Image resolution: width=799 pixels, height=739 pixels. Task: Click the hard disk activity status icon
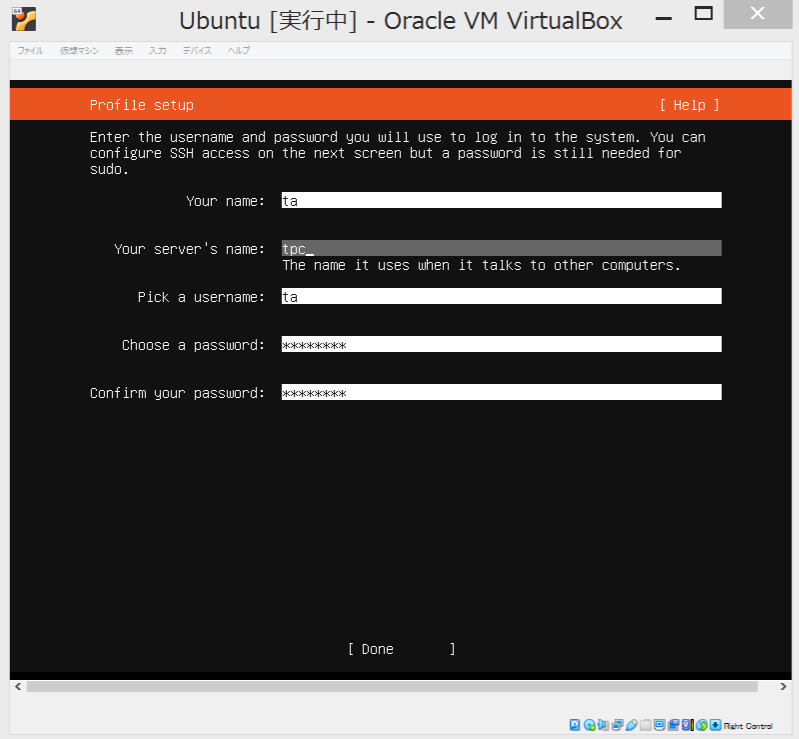(x=575, y=725)
